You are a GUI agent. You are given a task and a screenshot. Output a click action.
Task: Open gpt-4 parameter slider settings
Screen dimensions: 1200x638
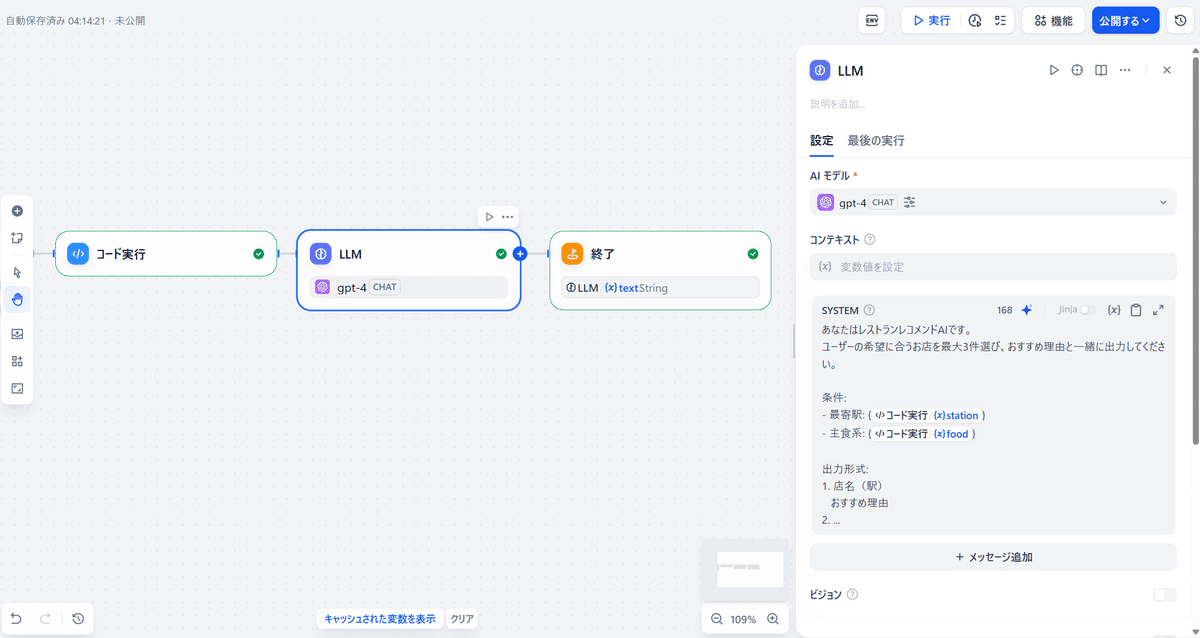909,201
